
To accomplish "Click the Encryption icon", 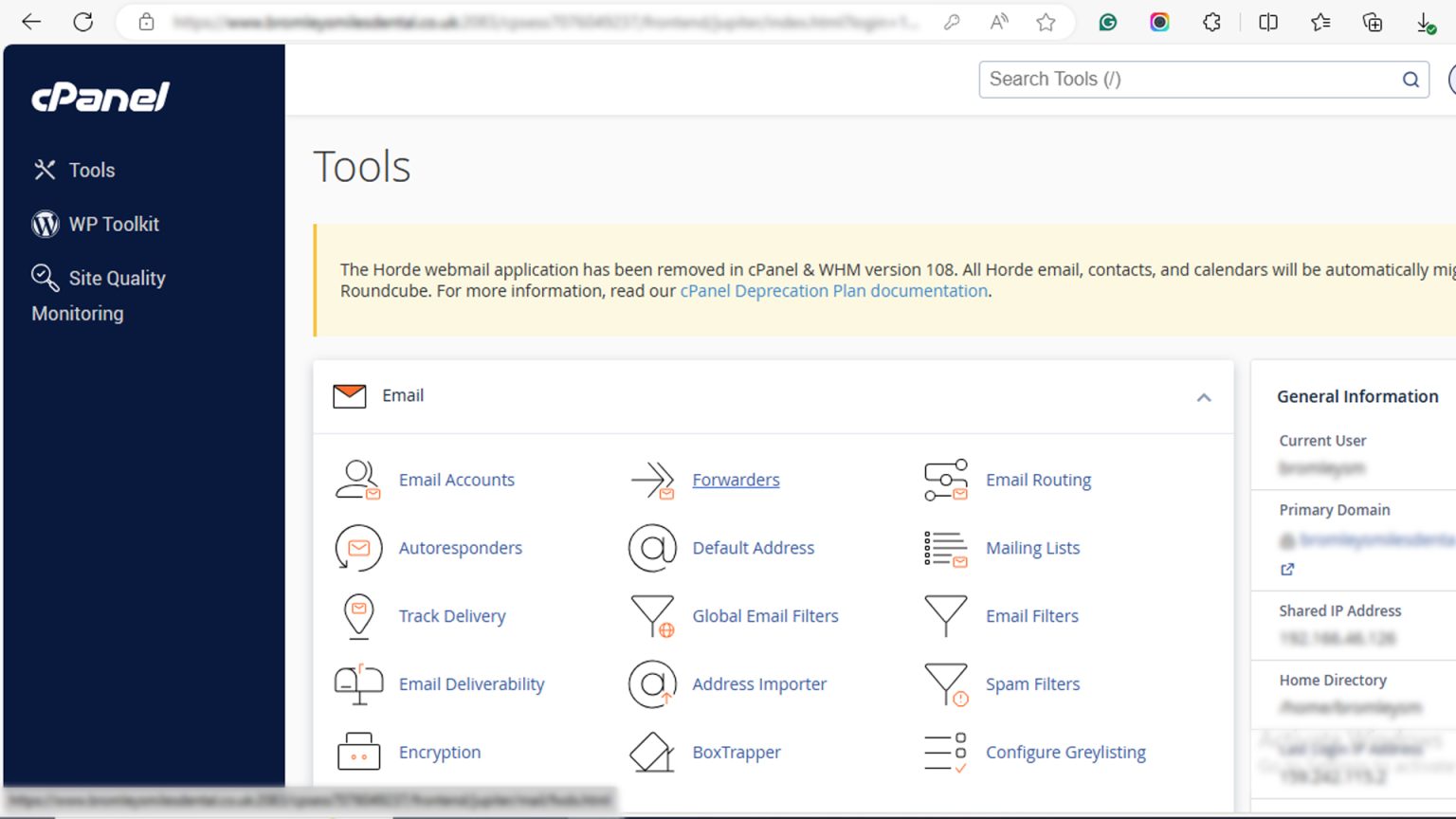I will click(x=358, y=753).
